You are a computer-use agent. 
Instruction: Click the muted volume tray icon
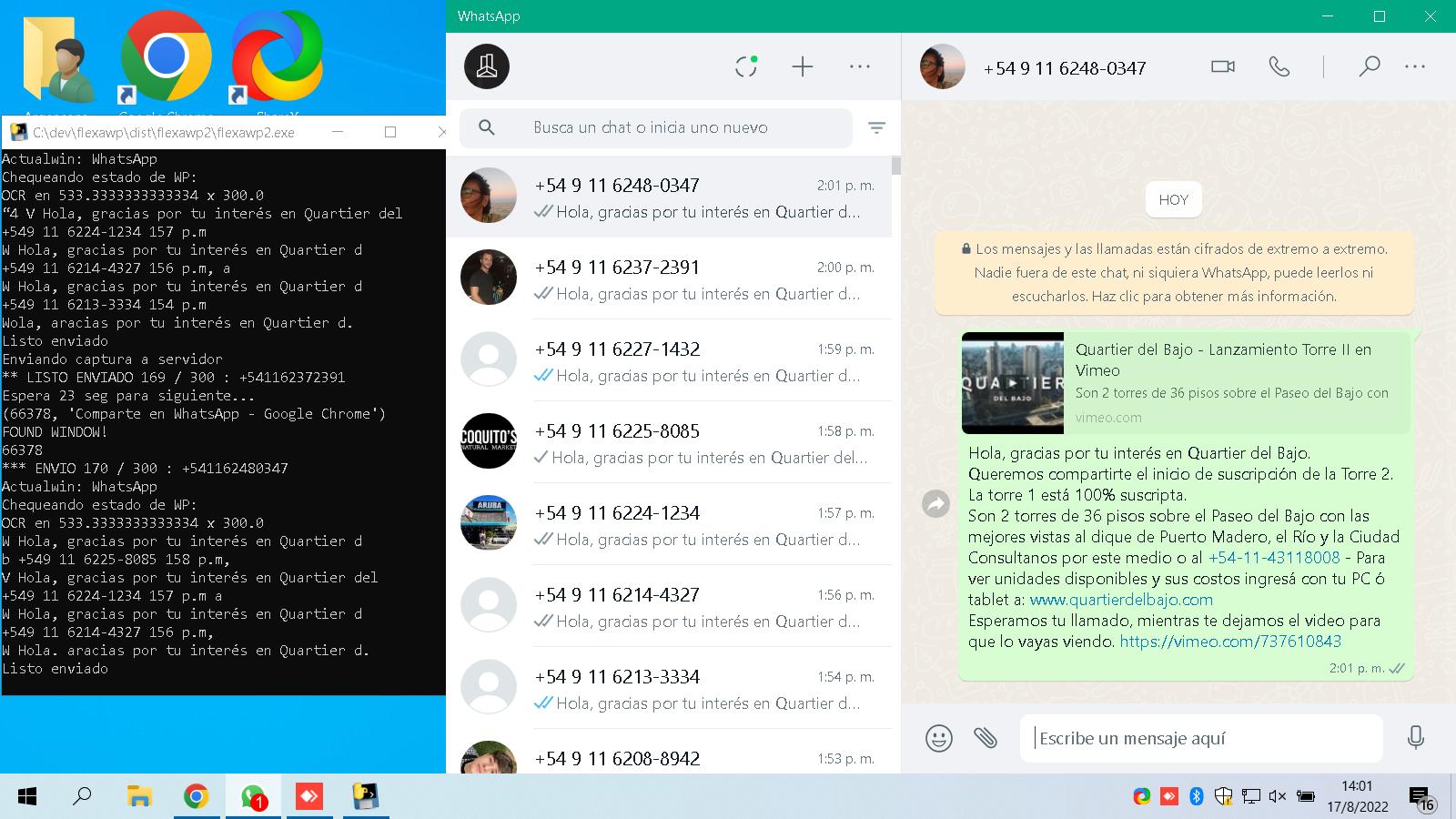[x=1278, y=797]
